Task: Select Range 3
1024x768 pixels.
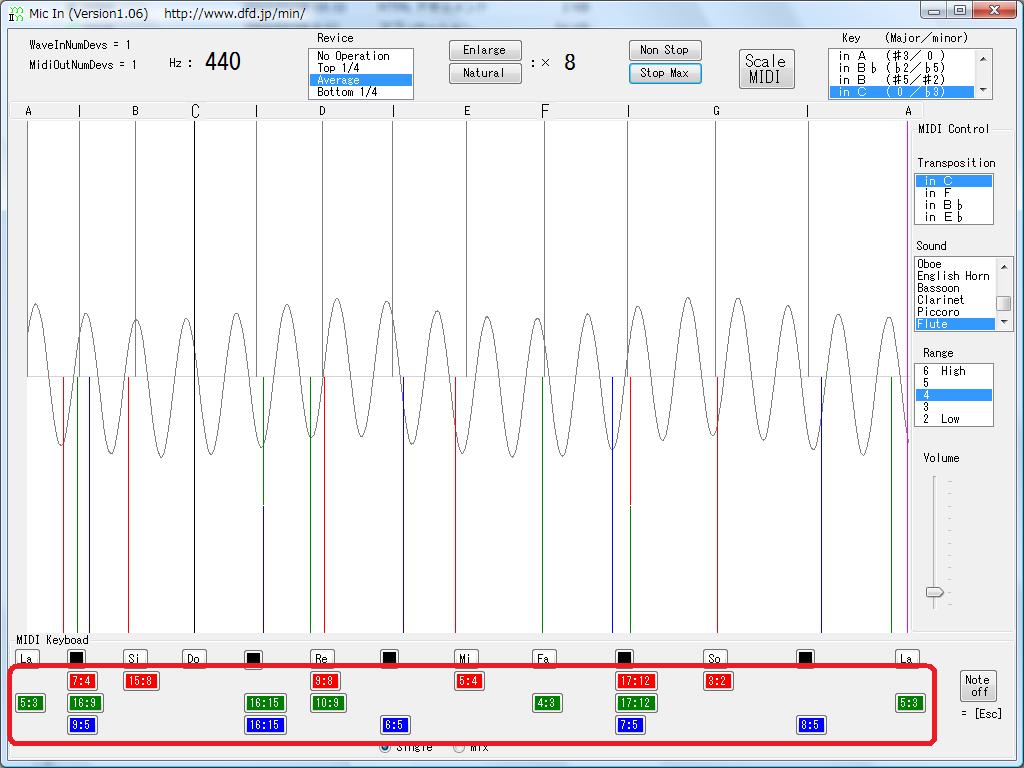Action: [953, 407]
